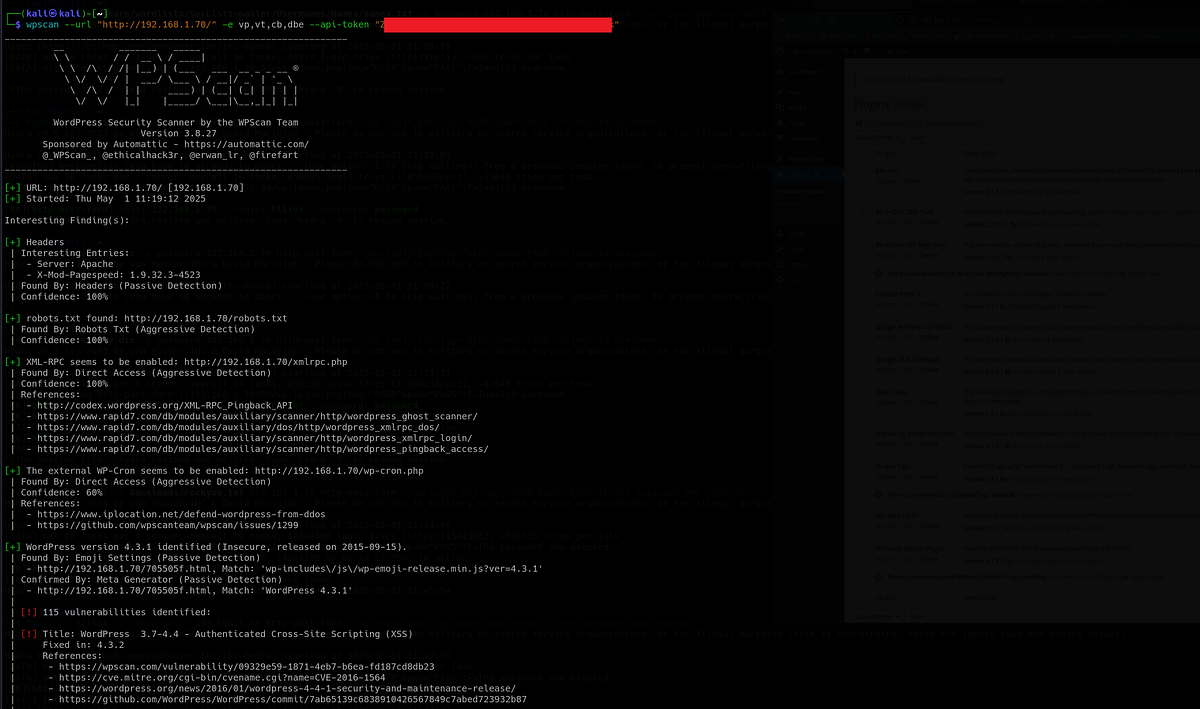Tick the All in One SEO Pack checkbox
Viewport: 1200px width, 709px height.
click(x=865, y=212)
